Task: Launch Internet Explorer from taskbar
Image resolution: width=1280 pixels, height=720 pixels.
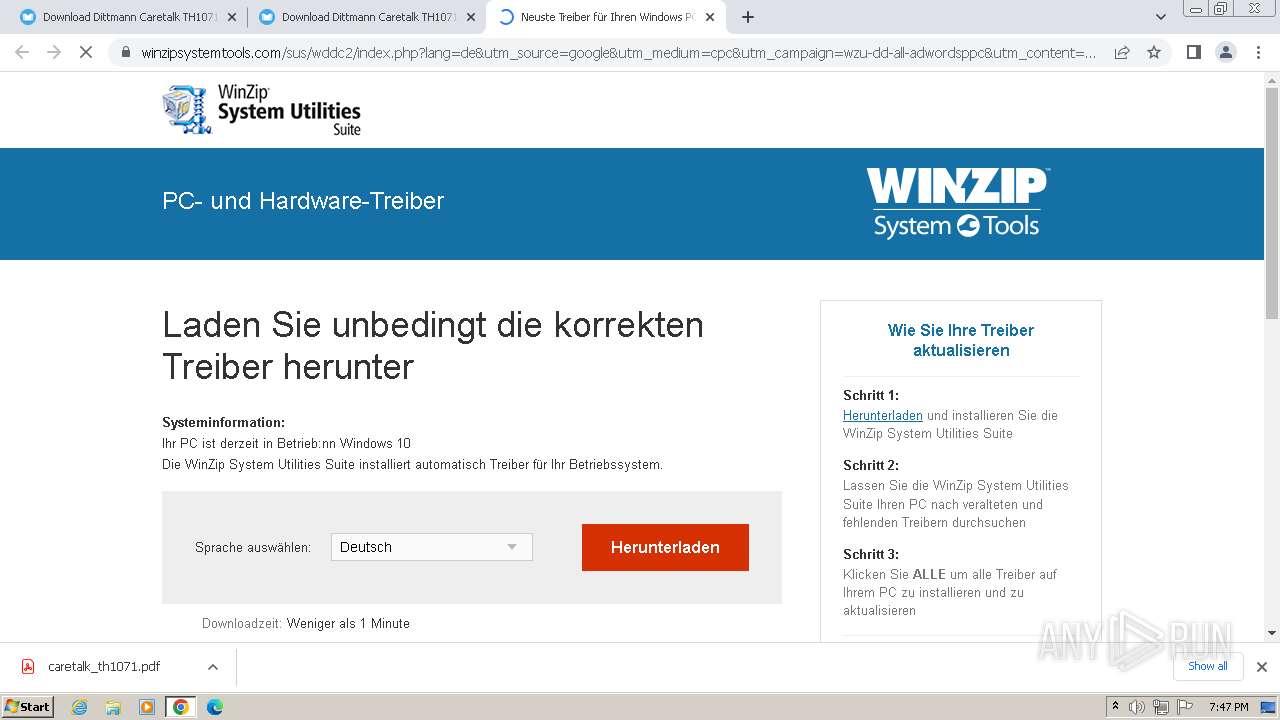Action: [80, 707]
